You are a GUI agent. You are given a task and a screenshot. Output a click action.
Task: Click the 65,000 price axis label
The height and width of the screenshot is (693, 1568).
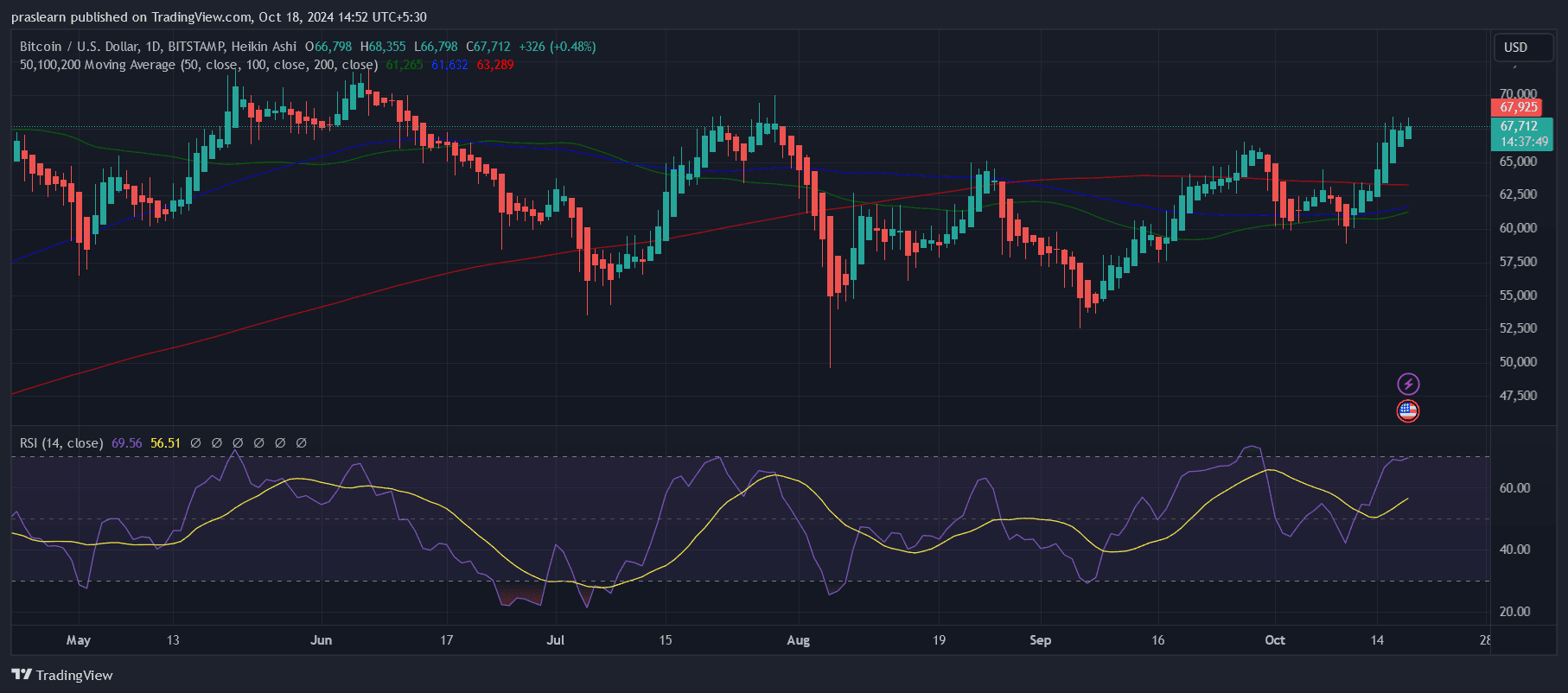pyautogui.click(x=1518, y=162)
